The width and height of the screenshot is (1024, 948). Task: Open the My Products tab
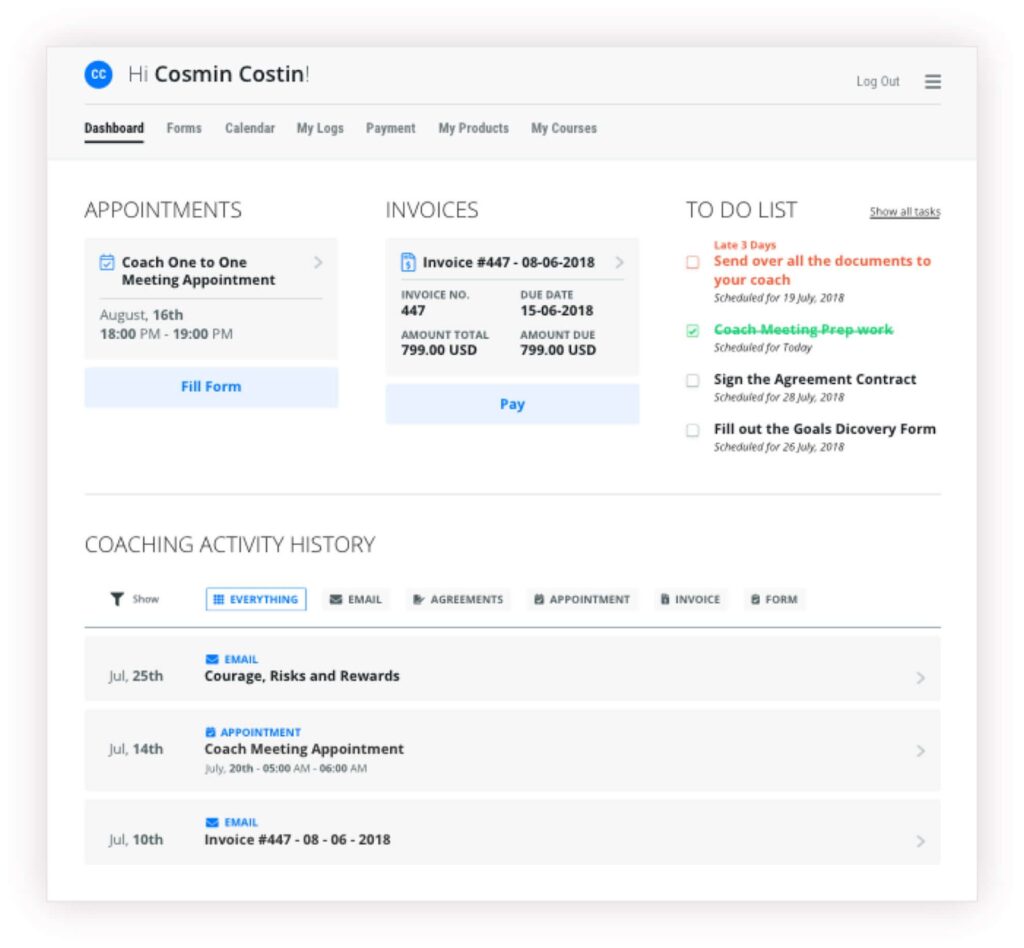click(472, 128)
